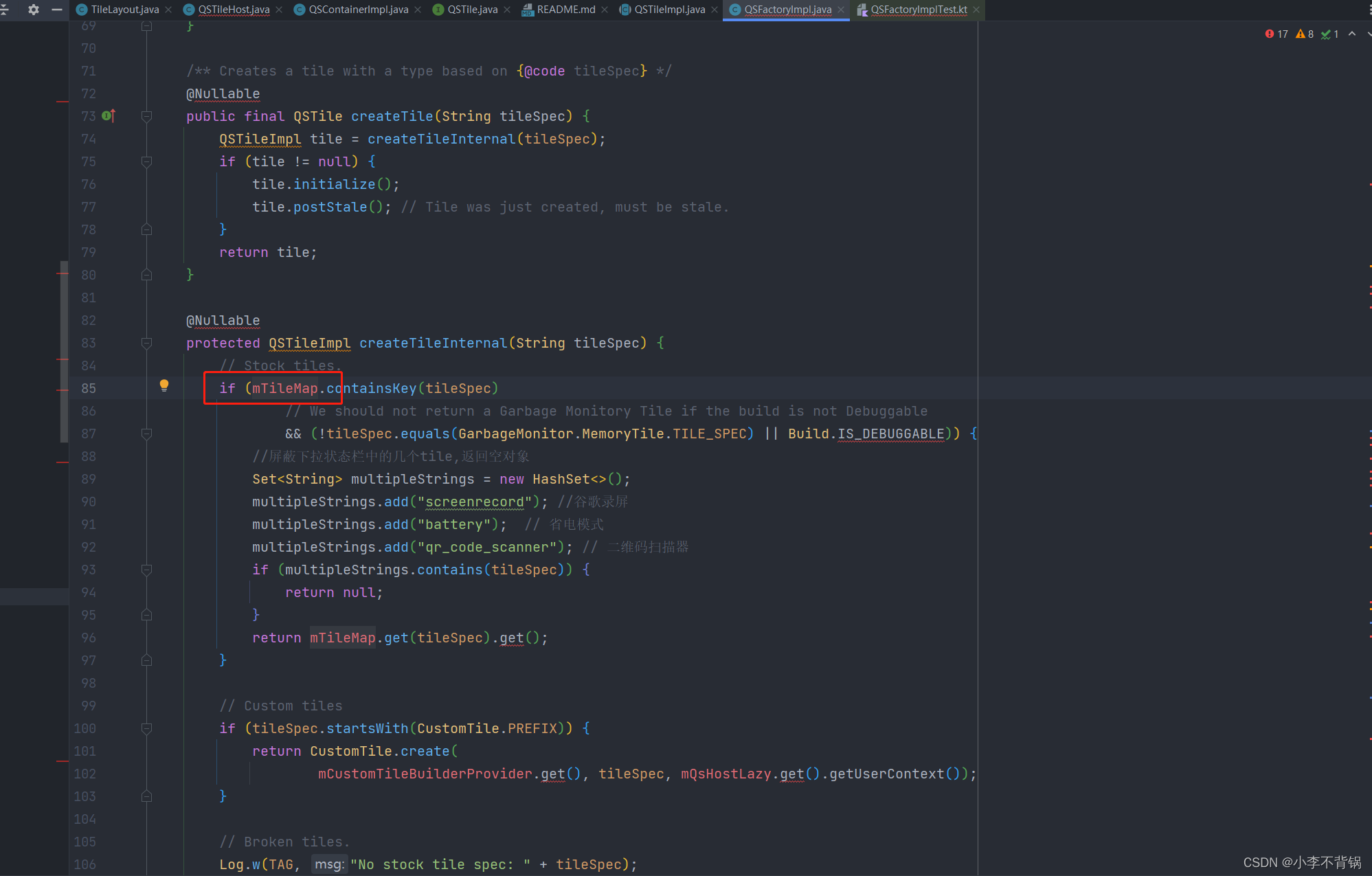Fold the if block at line 93
Viewport: 1372px width, 876px height.
(146, 570)
